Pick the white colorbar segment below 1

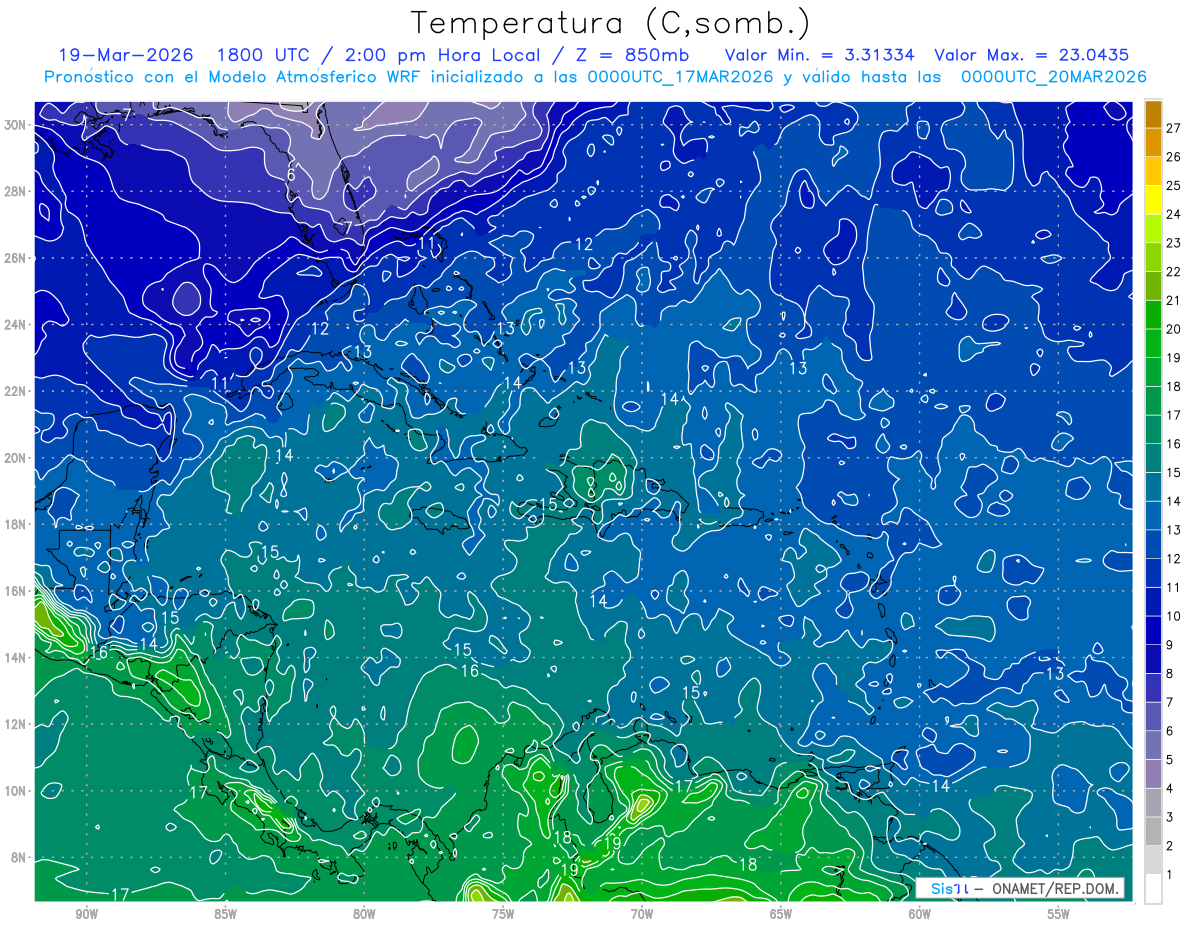coord(1153,889)
